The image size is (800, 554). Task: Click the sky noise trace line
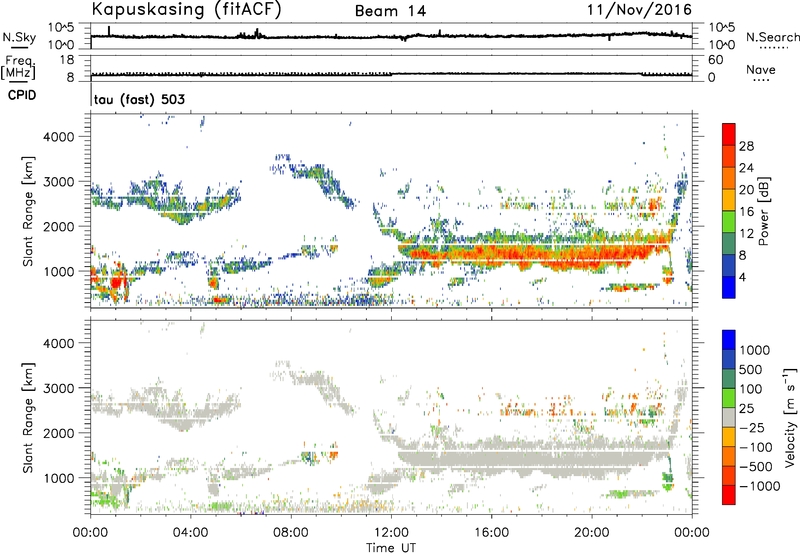click(x=391, y=36)
